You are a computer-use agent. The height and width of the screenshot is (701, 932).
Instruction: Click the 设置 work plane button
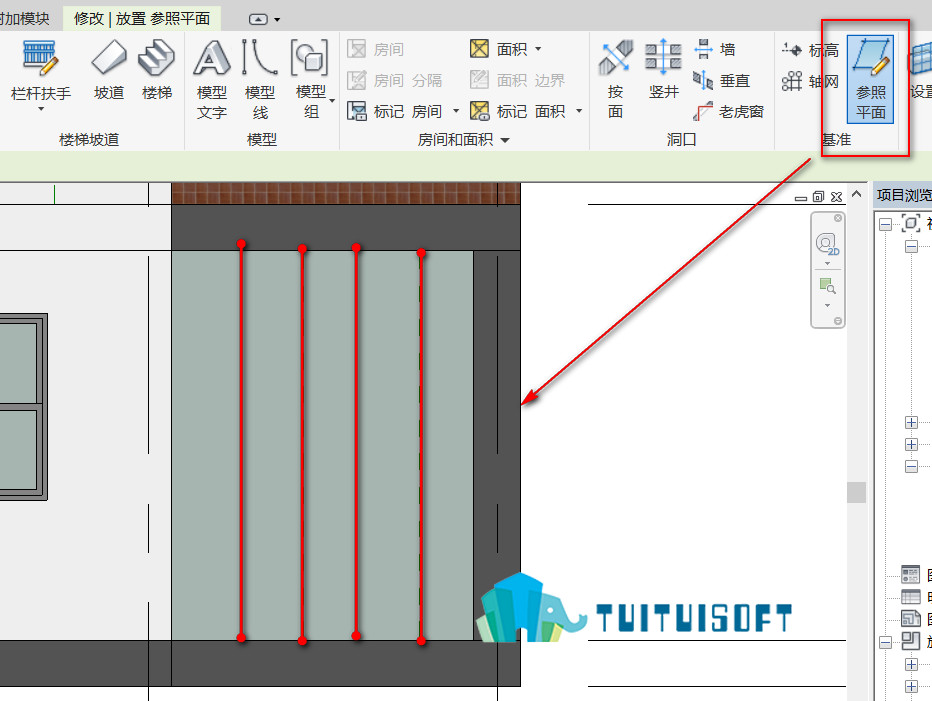[x=920, y=70]
